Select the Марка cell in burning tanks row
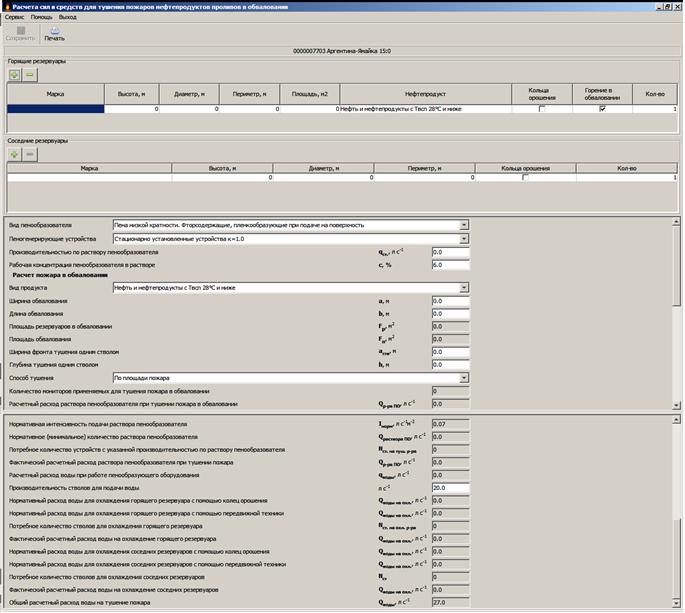 [55, 109]
